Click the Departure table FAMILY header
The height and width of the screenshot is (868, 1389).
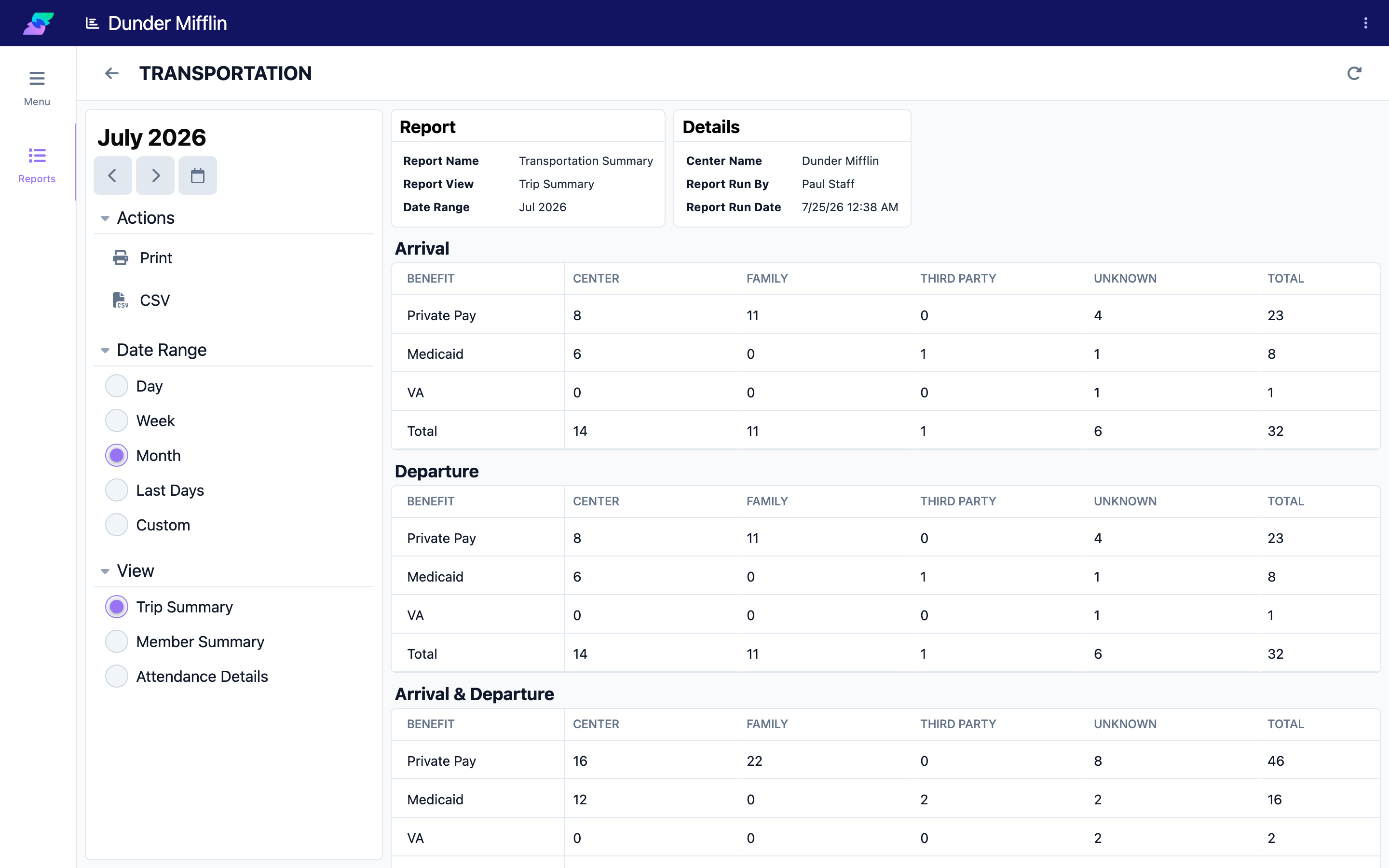(767, 501)
